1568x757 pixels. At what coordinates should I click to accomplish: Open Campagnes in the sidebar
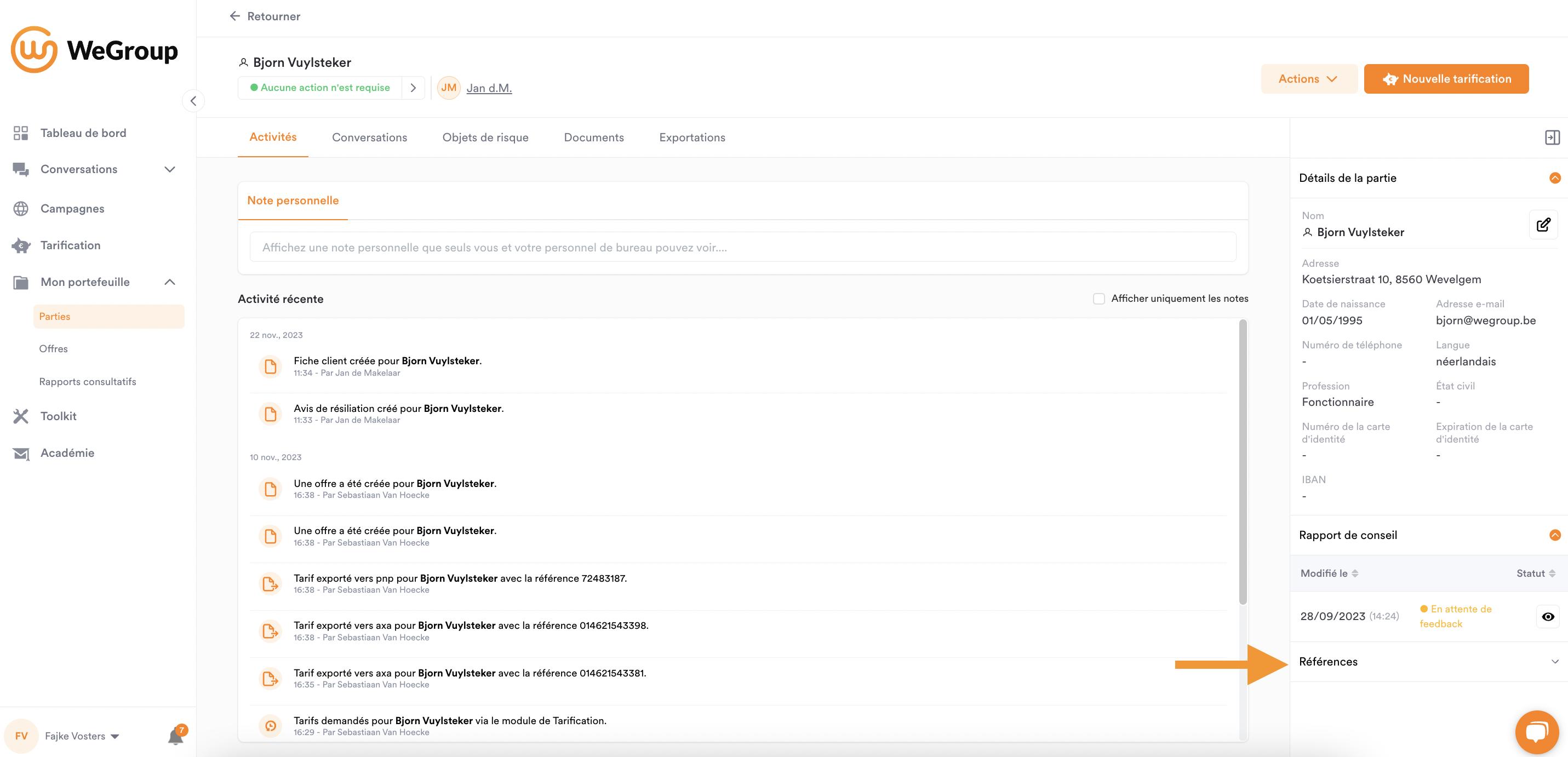point(72,209)
